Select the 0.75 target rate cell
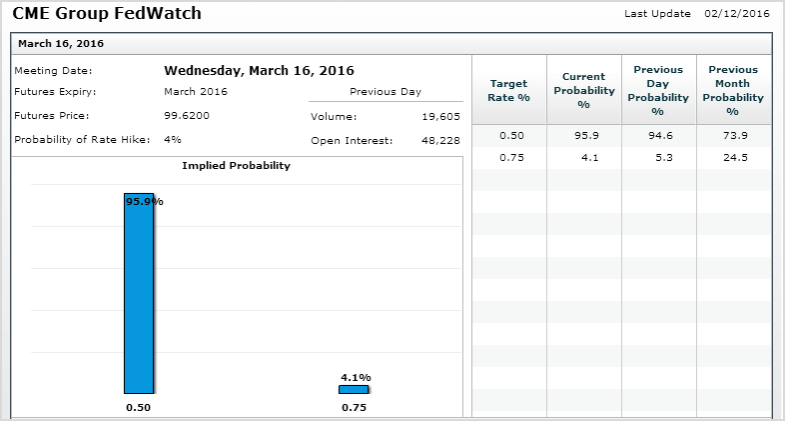 [512, 158]
